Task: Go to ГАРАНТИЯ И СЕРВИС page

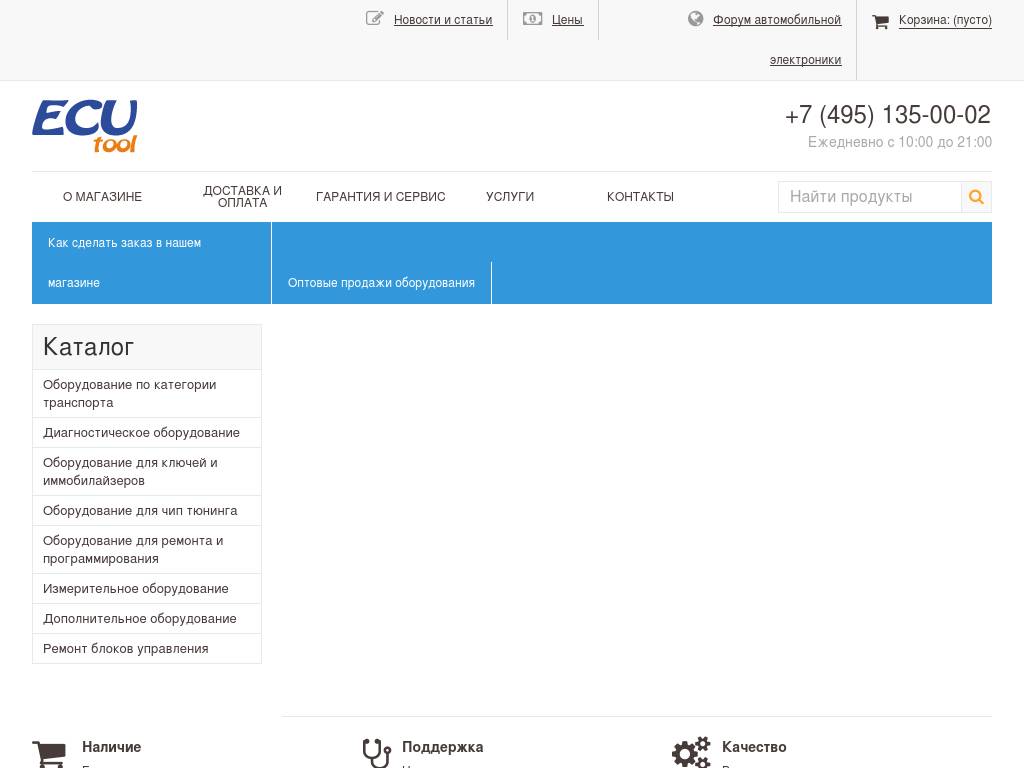Action: 380,197
